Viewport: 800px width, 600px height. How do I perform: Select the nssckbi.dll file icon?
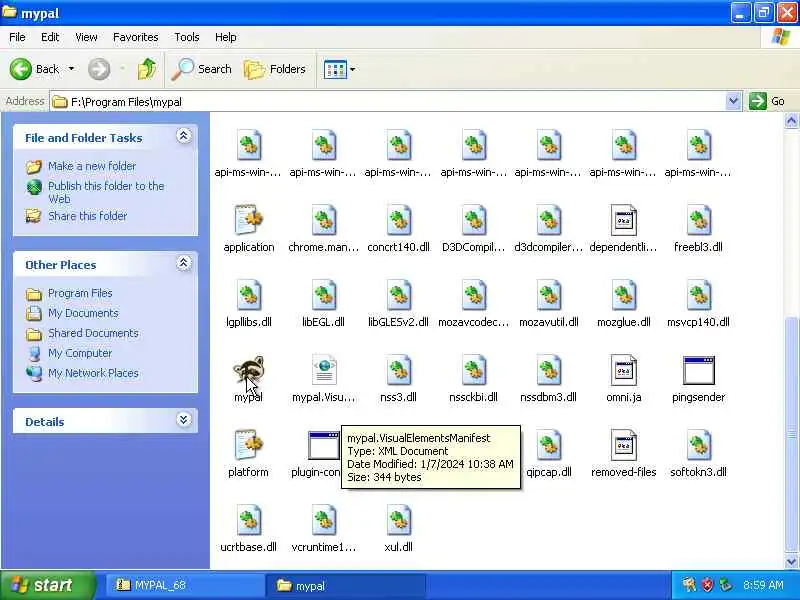(473, 370)
